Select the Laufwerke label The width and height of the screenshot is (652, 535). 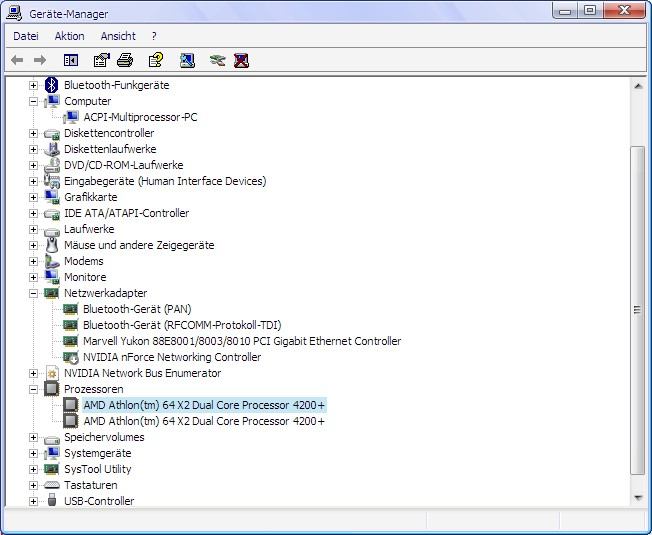[x=89, y=229]
